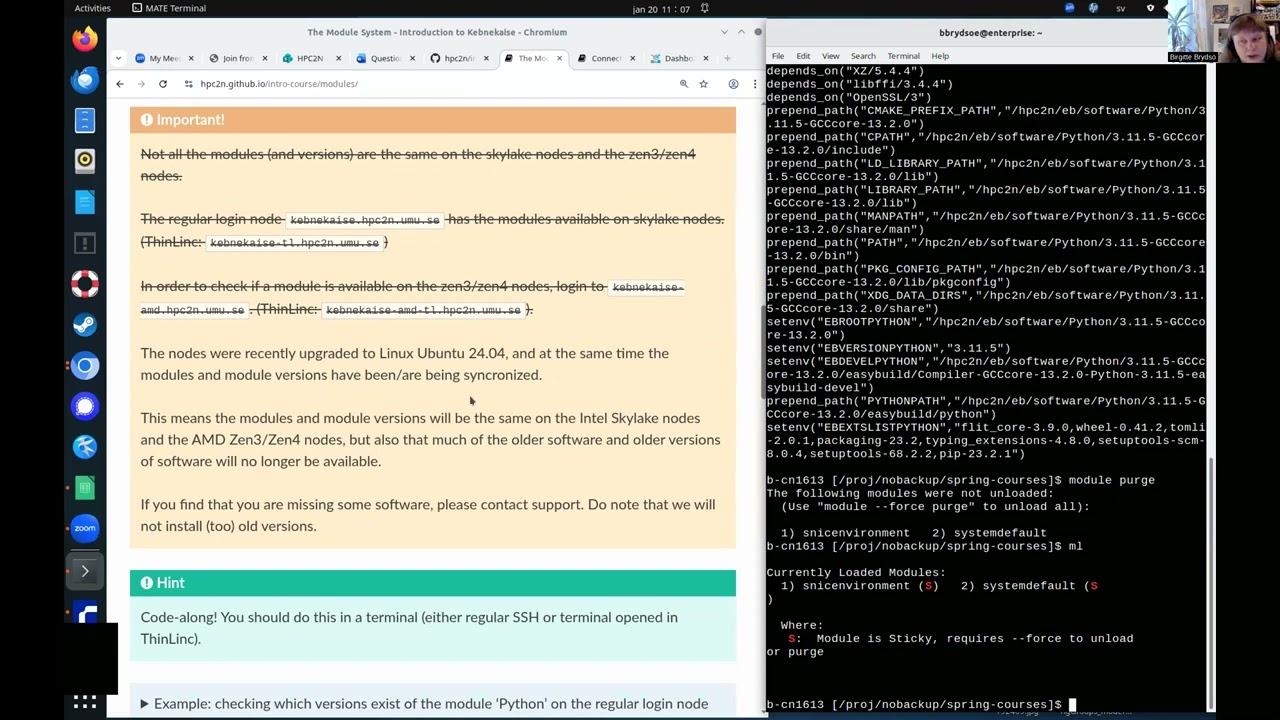Open the lifebuoy Help icon in dock
Screen dimensions: 1280x720
pos(85,284)
